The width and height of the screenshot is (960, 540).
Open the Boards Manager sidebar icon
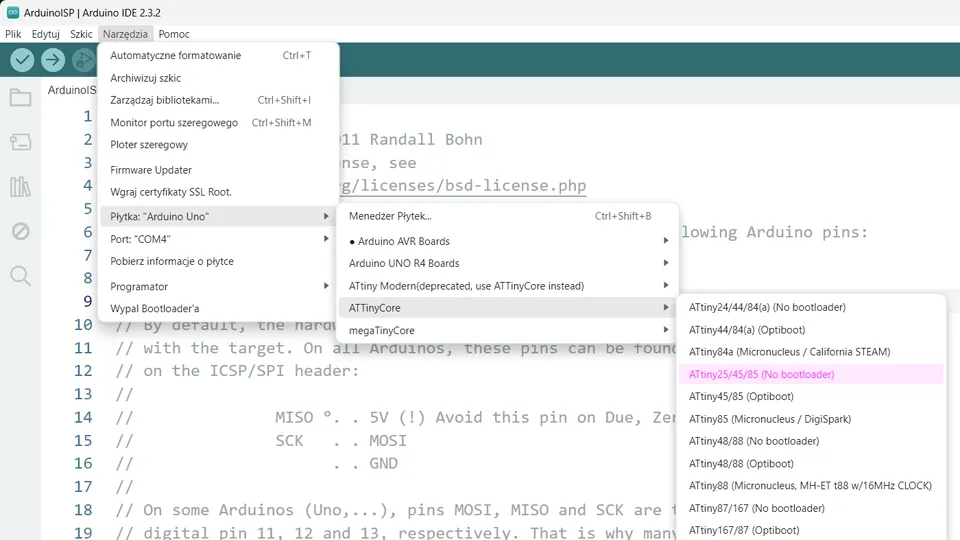[20, 142]
